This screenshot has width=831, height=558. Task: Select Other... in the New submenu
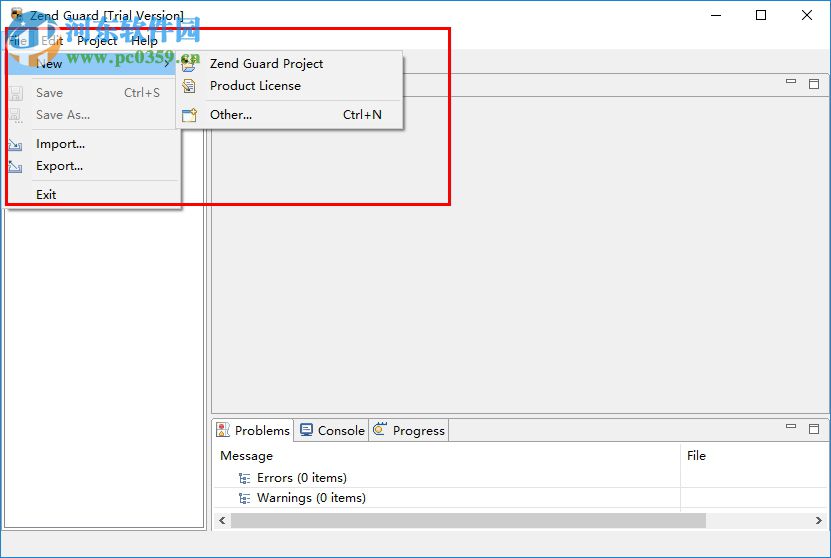coord(289,114)
